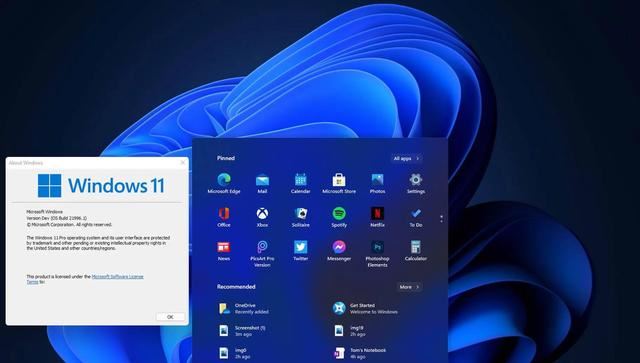The width and height of the screenshot is (640, 363).
Task: Open Spotify from the Start menu
Action: coord(339,217)
